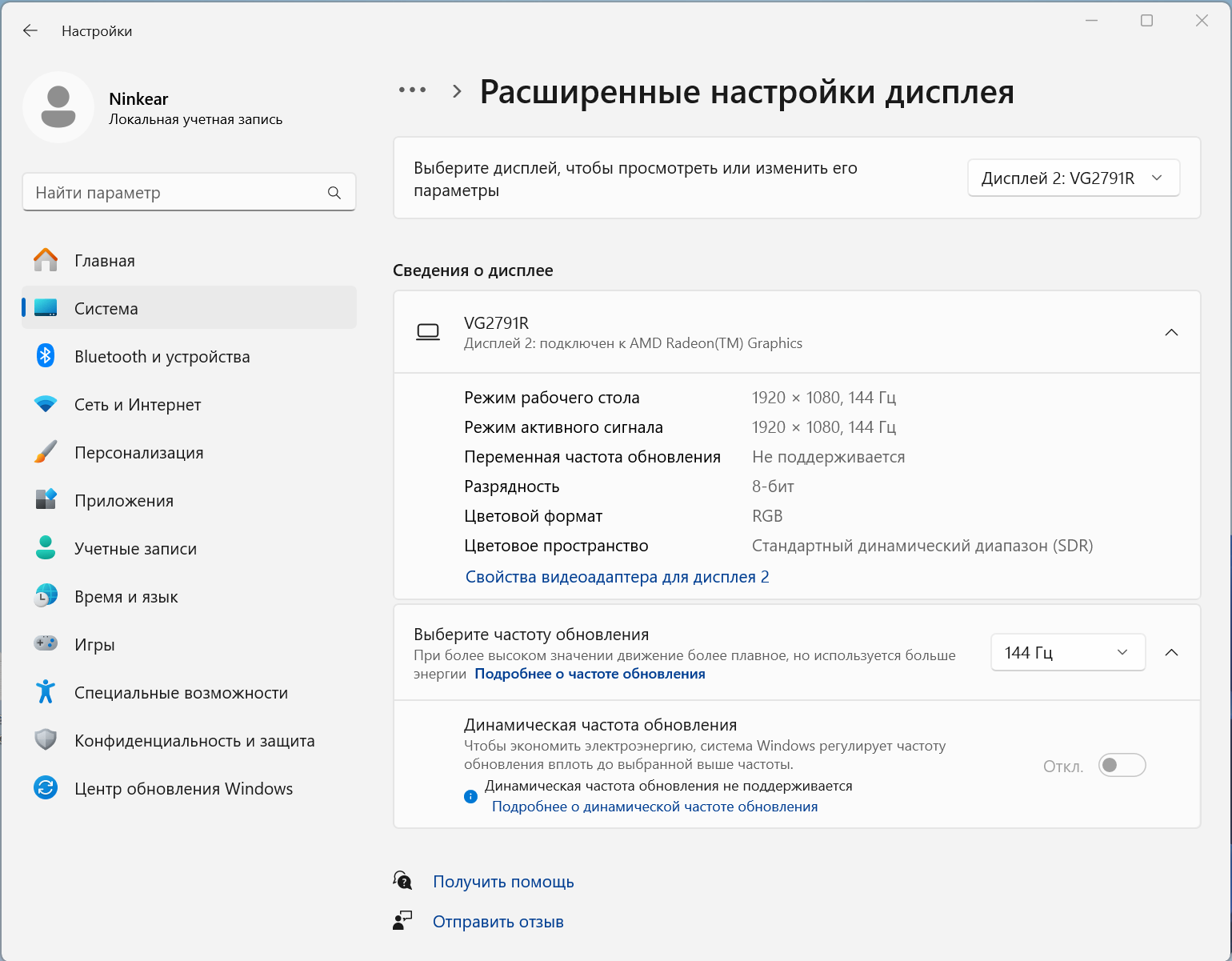Click the back arrow icon

coord(30,30)
